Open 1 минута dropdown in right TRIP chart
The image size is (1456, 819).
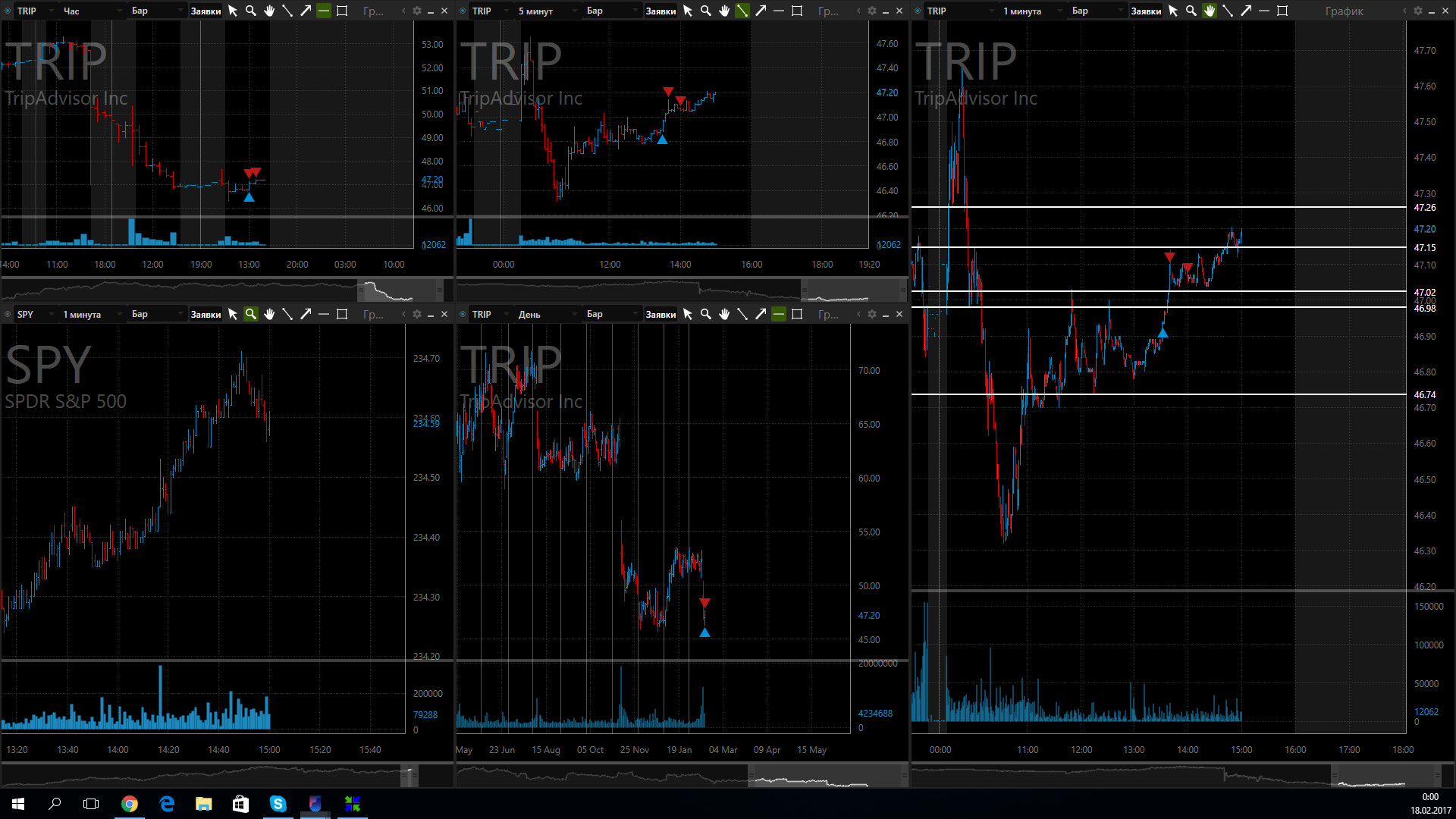pyautogui.click(x=1033, y=11)
